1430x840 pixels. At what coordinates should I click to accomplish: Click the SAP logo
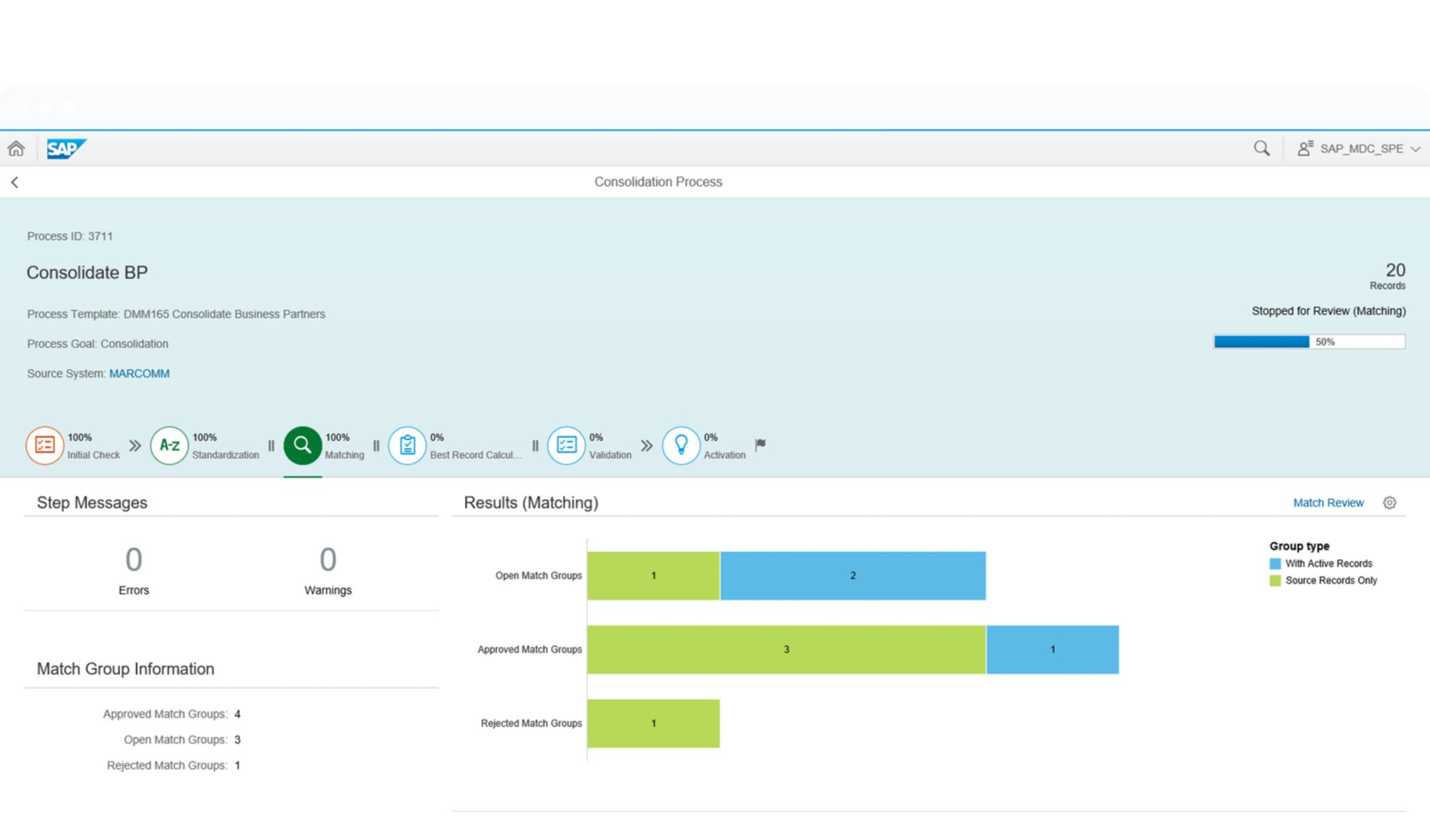66,149
